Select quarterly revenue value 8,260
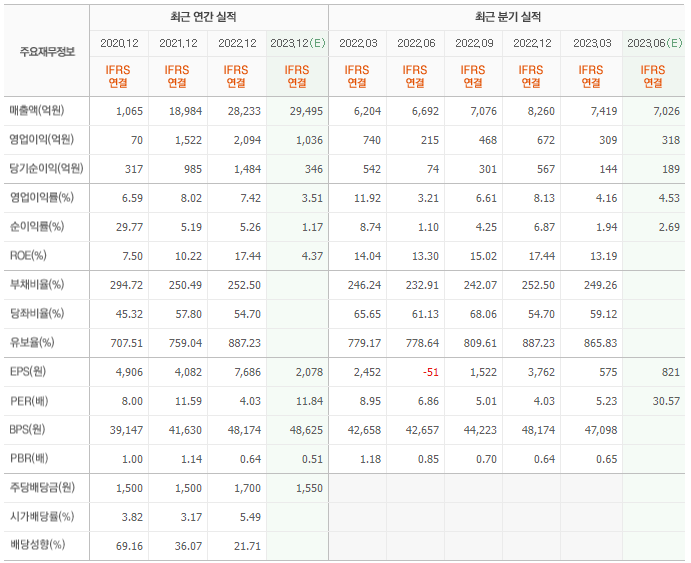This screenshot has width=691, height=563. (541, 111)
